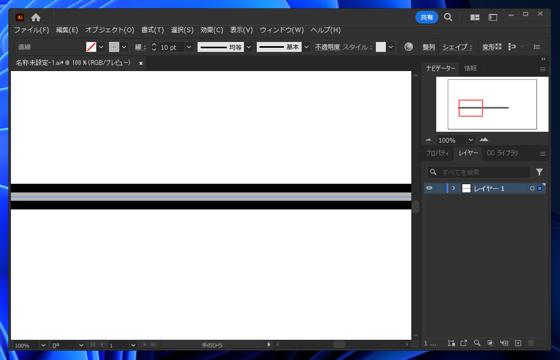Go to the Illustrator Home screen

click(36, 17)
